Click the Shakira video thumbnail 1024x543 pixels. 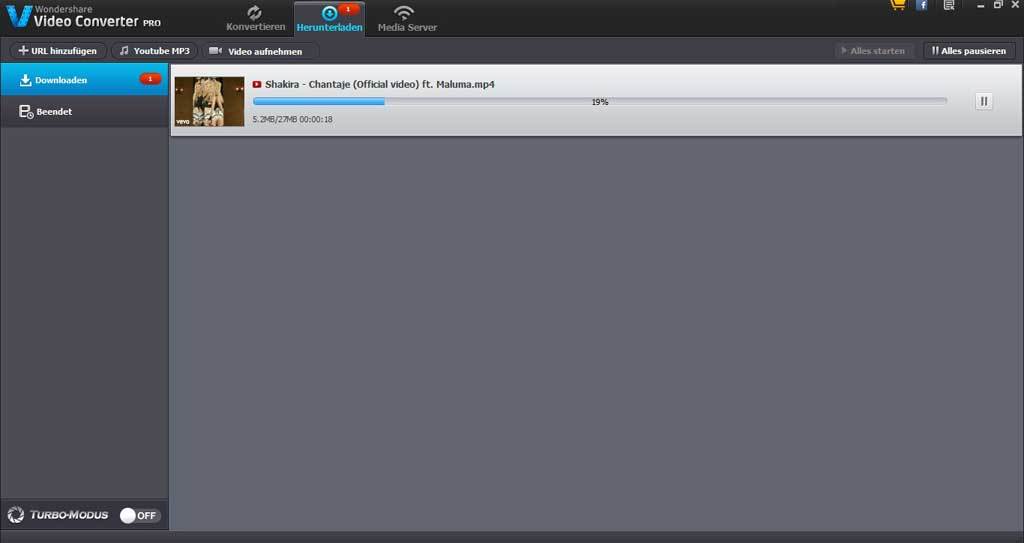click(210, 101)
